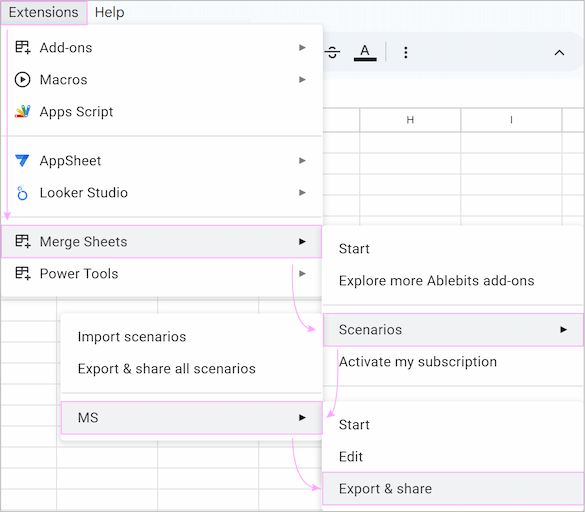585x512 pixels.
Task: Expand the Merge Sheets submenu arrow
Action: point(302,241)
